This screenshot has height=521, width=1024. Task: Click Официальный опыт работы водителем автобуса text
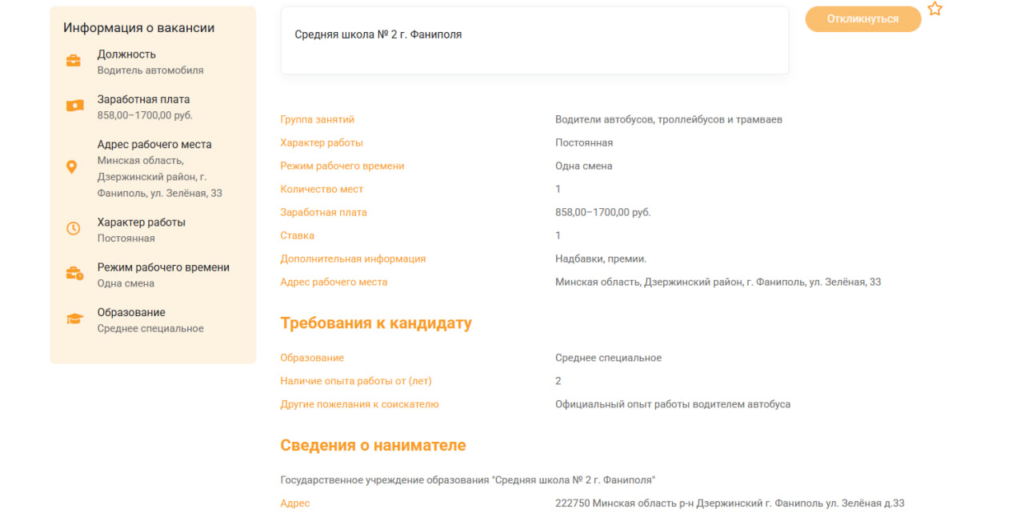tap(672, 404)
